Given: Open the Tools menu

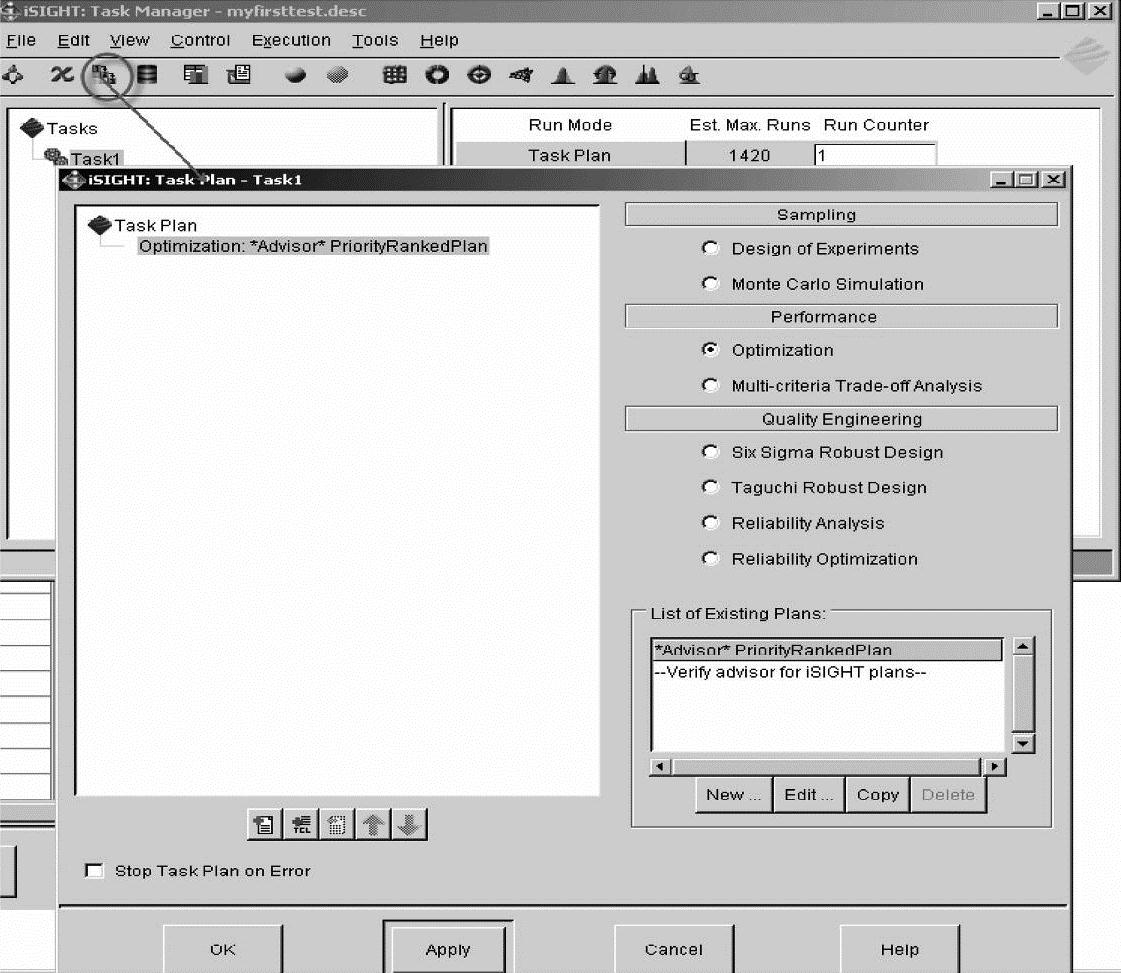Looking at the screenshot, I should point(375,41).
